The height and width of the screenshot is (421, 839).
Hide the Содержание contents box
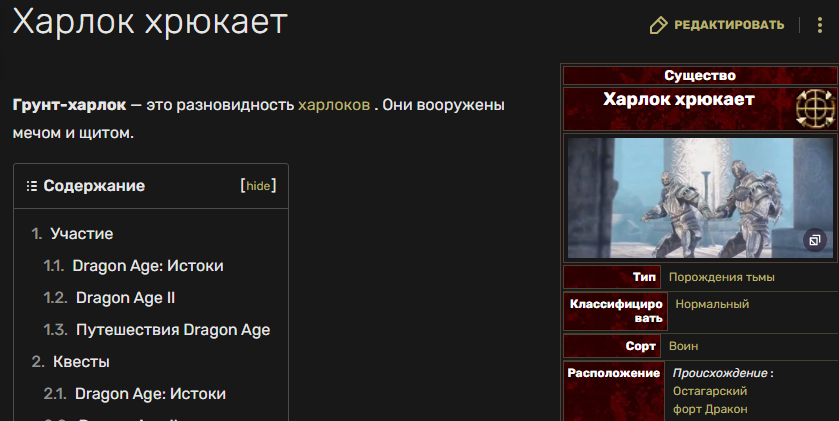(258, 186)
